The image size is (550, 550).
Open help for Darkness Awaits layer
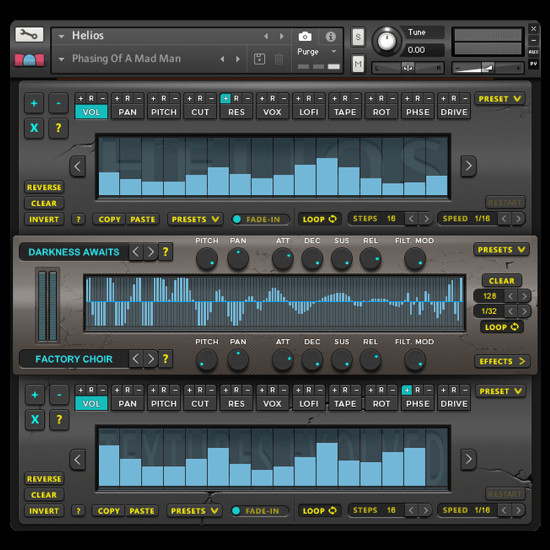click(166, 252)
